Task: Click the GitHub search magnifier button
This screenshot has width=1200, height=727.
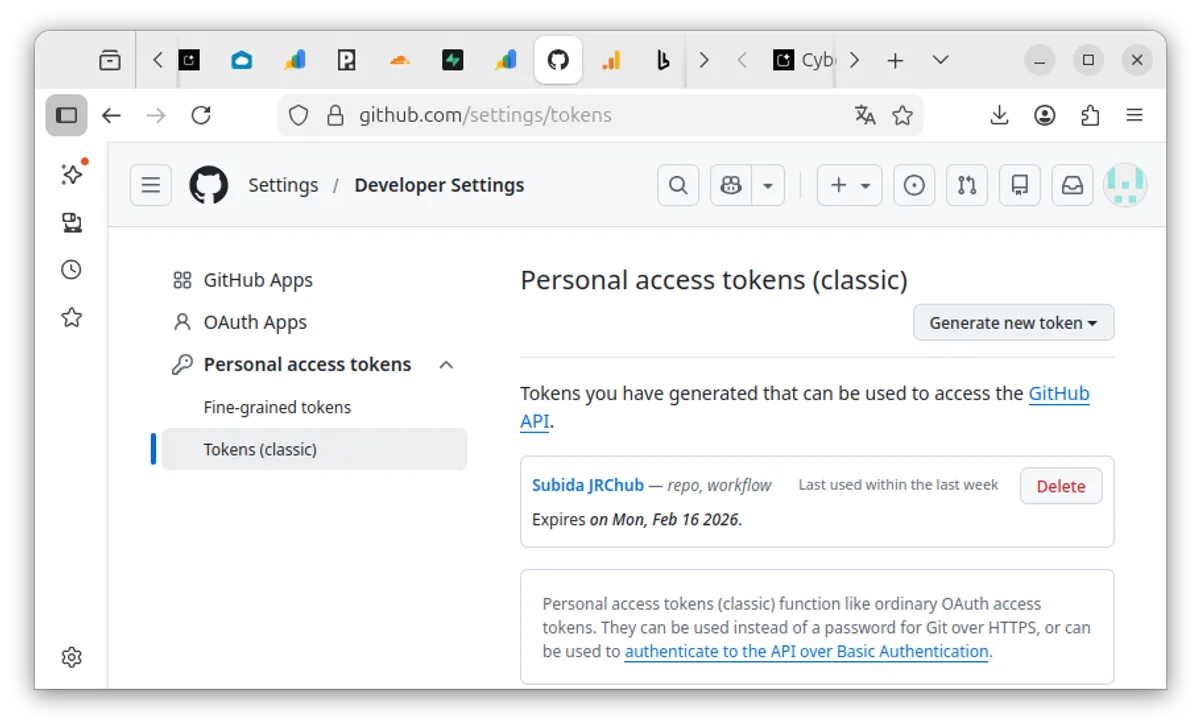Action: [678, 185]
